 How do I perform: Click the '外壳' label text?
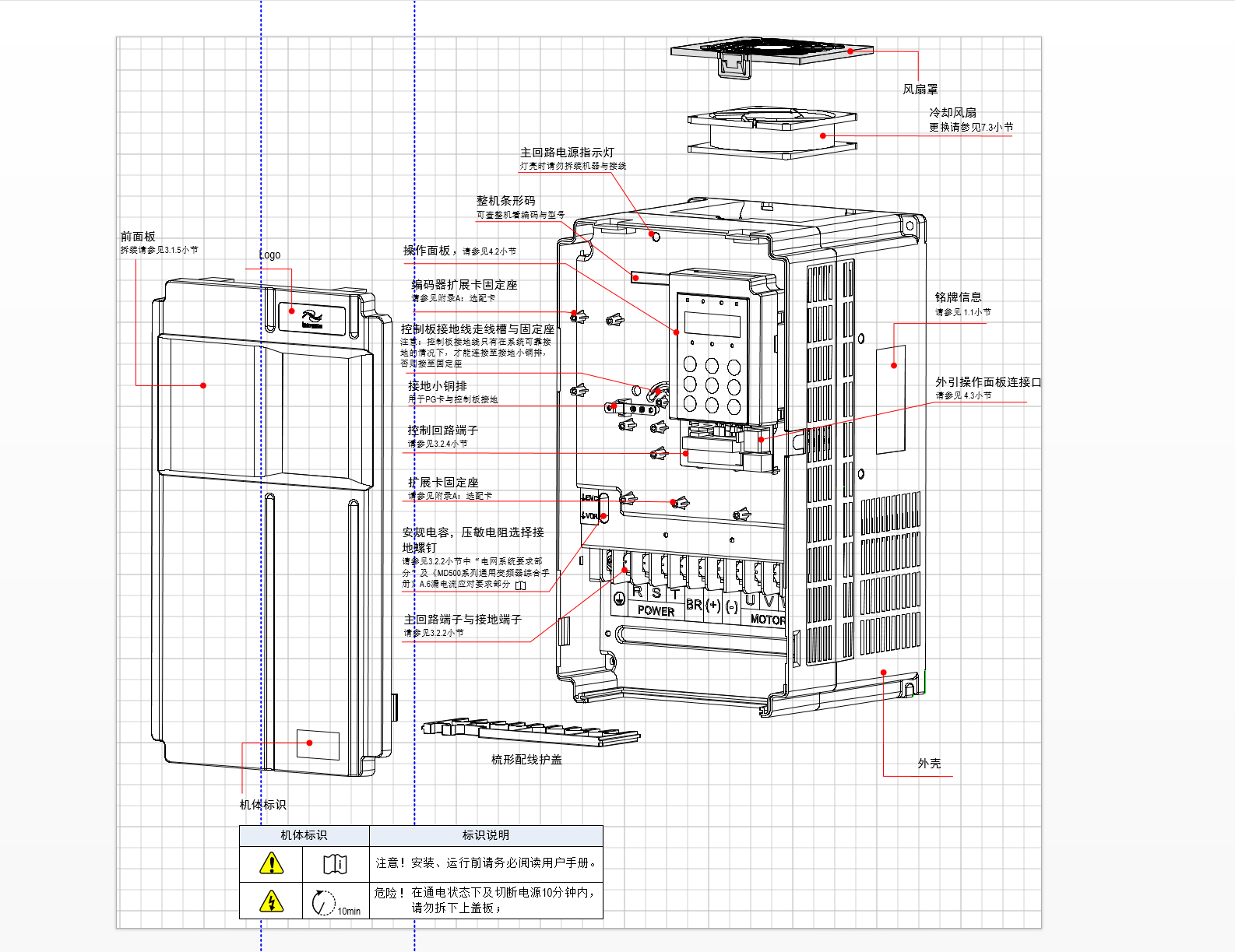pos(928,764)
